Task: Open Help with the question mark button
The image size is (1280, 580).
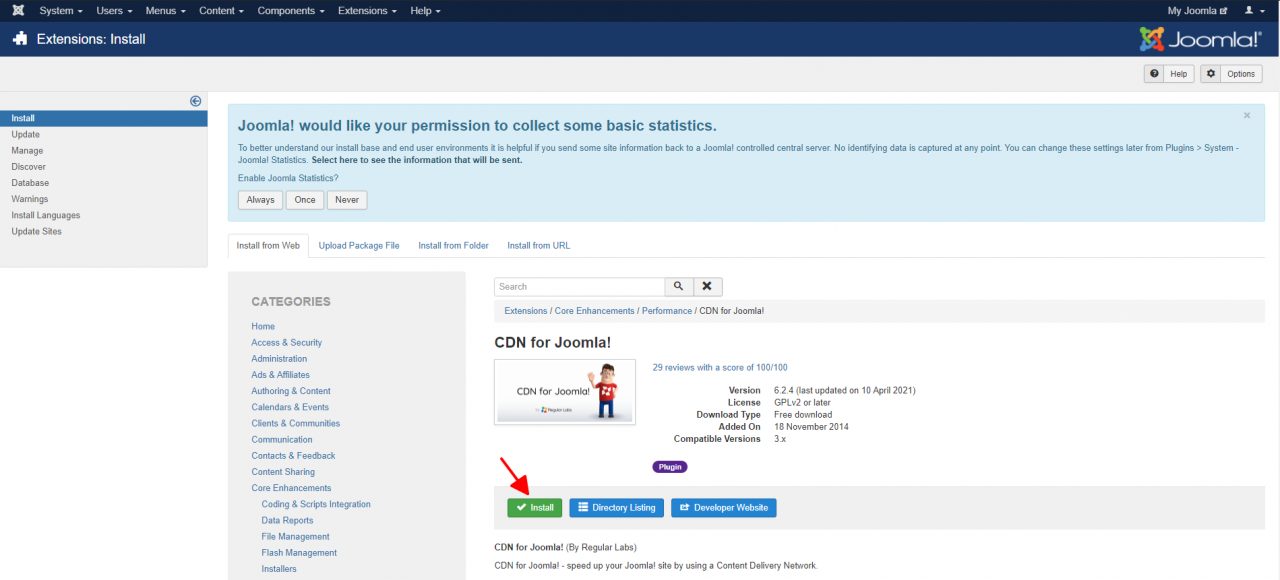Action: [1169, 74]
